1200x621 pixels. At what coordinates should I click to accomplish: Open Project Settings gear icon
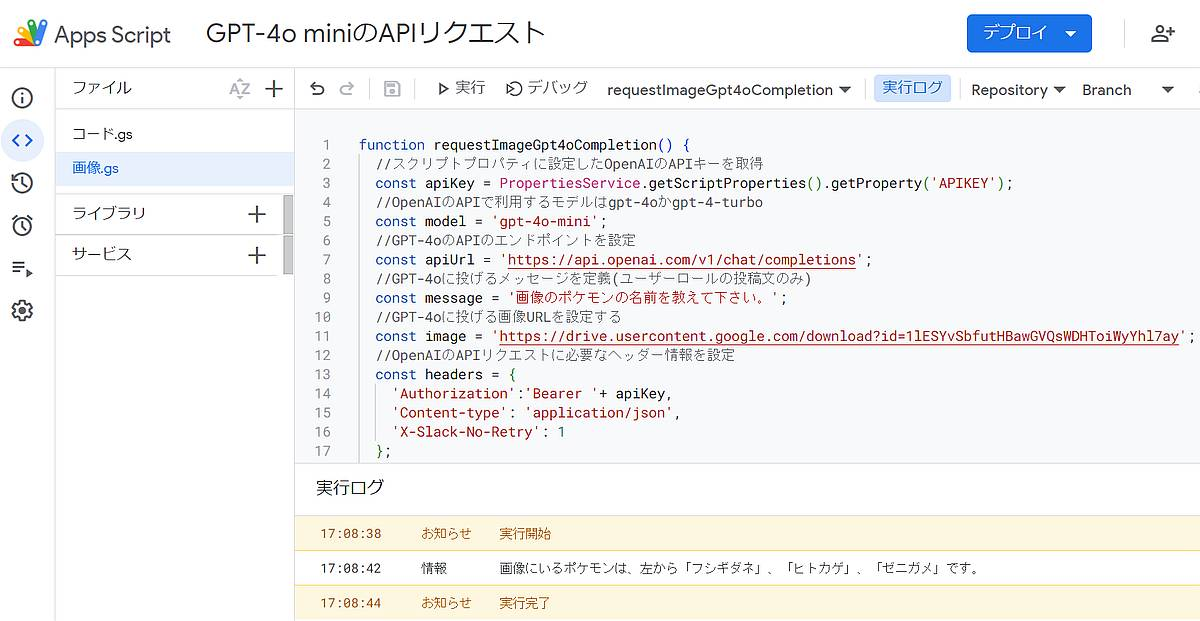[22, 311]
